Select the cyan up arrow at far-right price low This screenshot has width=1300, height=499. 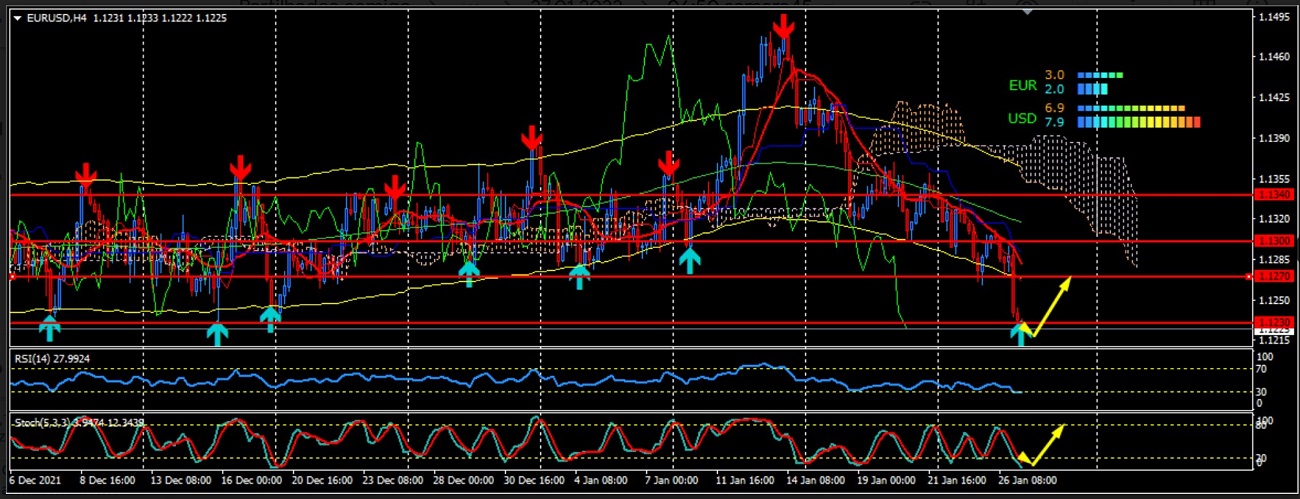pyautogui.click(x=1020, y=335)
